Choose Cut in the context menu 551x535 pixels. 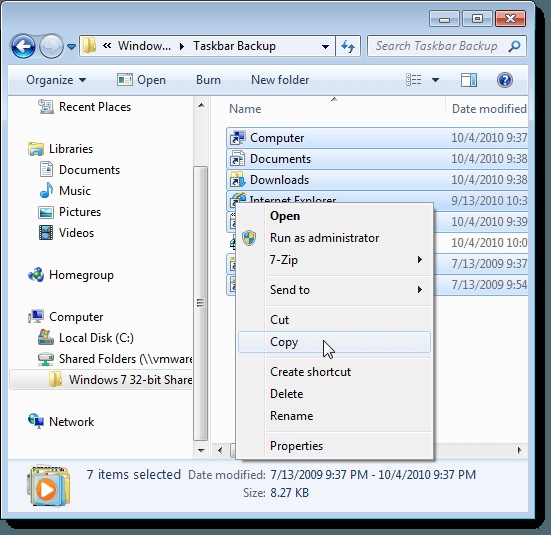(334, 320)
